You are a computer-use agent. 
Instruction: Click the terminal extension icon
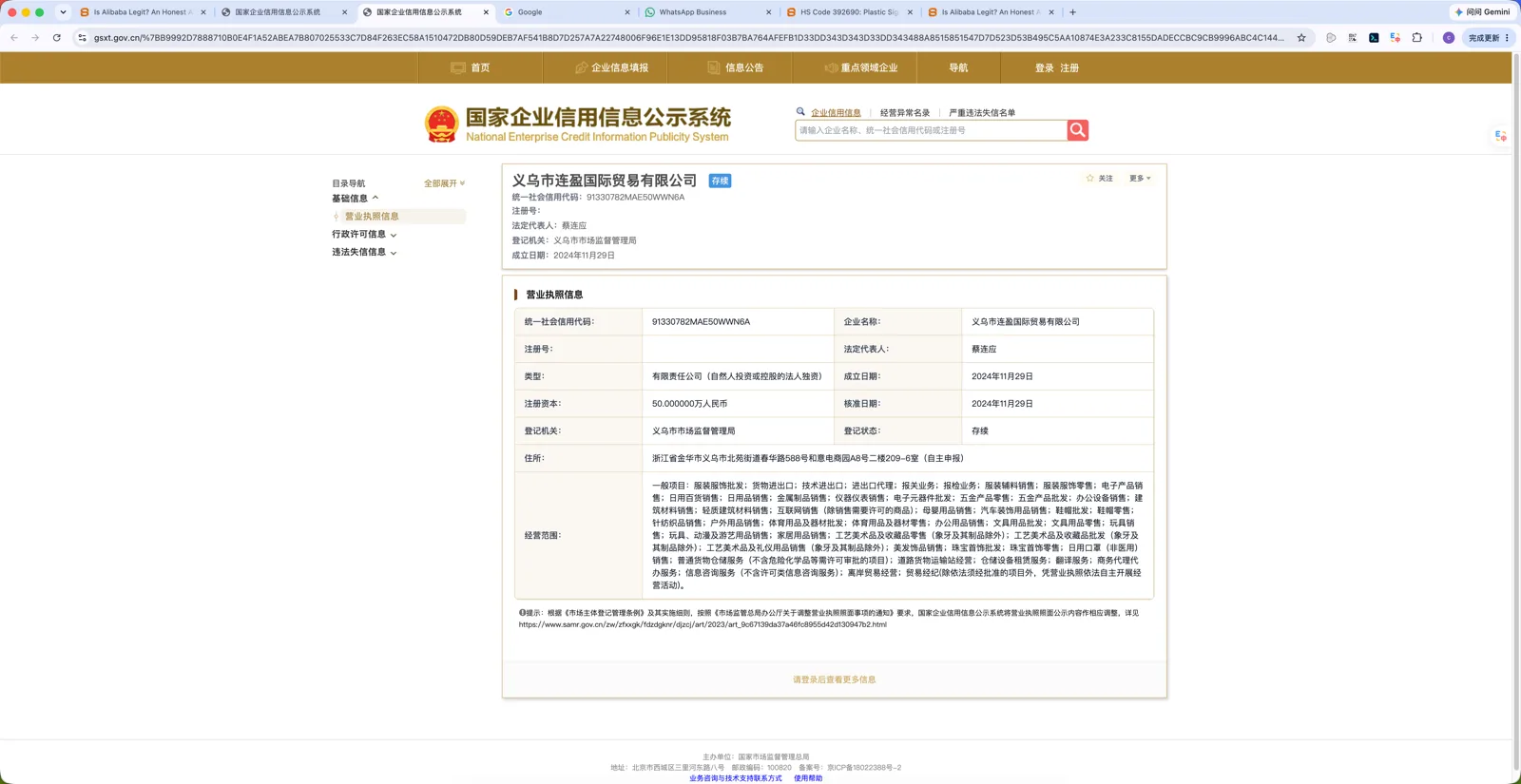pyautogui.click(x=1374, y=38)
